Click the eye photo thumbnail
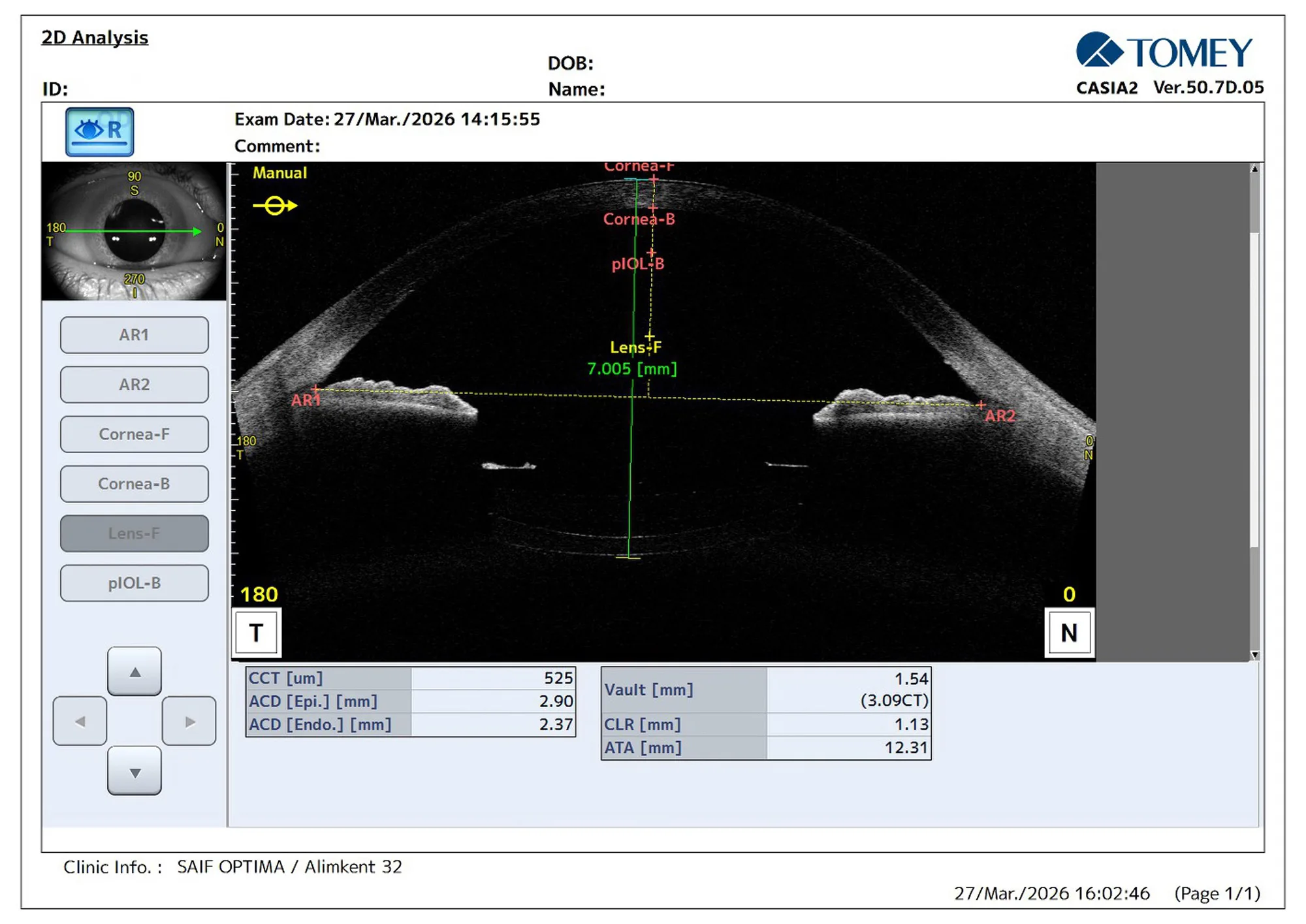Screen dimensions: 1306x924 pyautogui.click(x=134, y=231)
